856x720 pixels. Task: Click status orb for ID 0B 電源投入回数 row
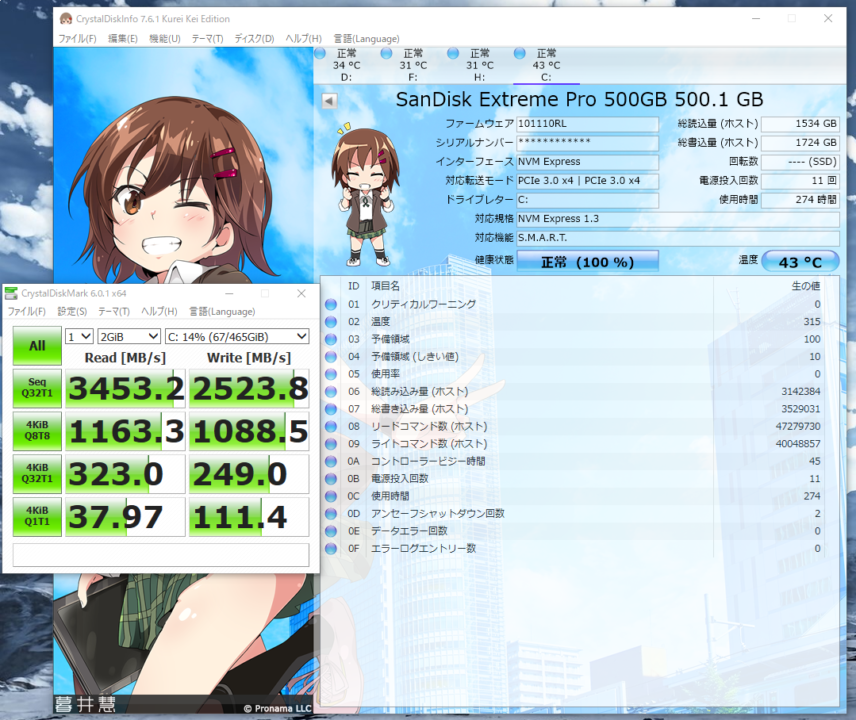point(331,479)
